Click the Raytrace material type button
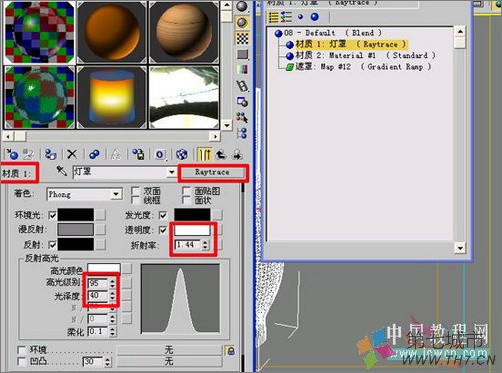This screenshot has height=373, width=502. 213,172
